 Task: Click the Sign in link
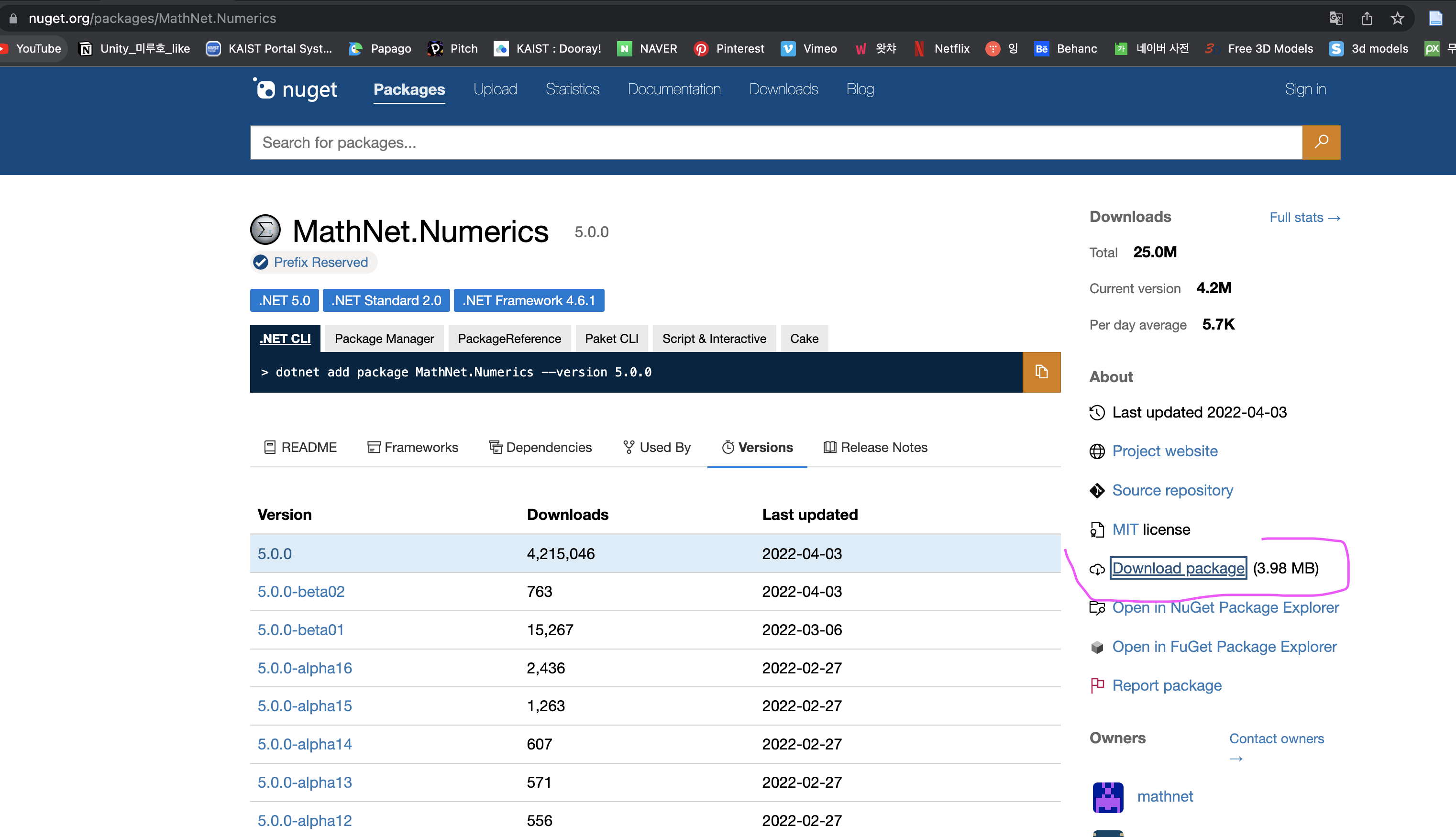(x=1305, y=89)
